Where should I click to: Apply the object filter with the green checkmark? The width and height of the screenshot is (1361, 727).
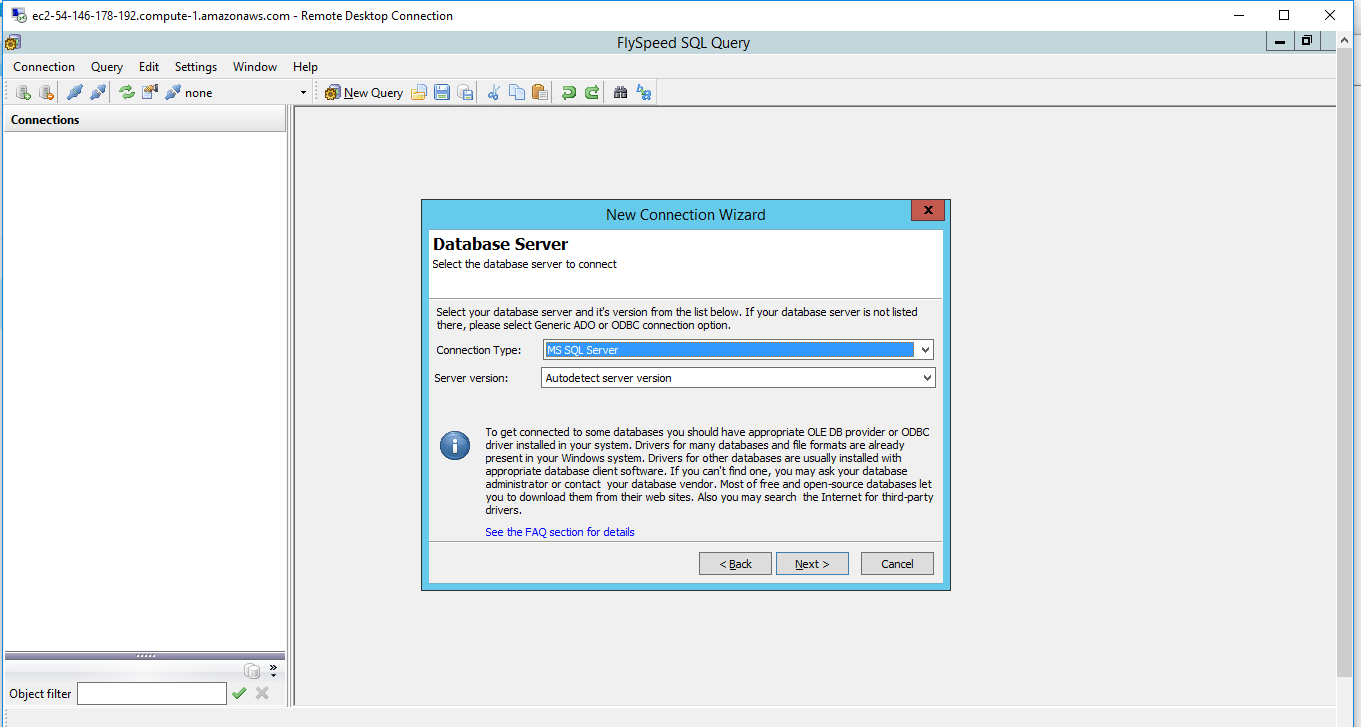(x=239, y=693)
